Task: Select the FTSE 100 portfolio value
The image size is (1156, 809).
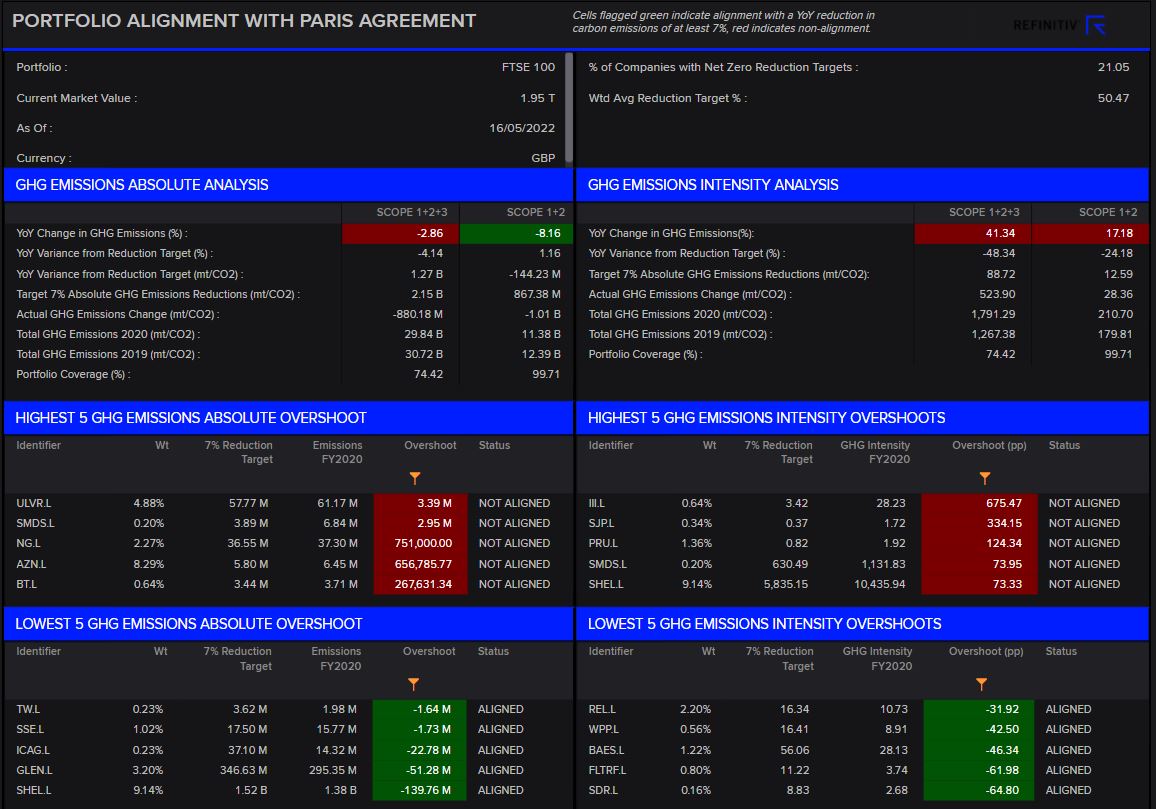Action: [x=529, y=67]
